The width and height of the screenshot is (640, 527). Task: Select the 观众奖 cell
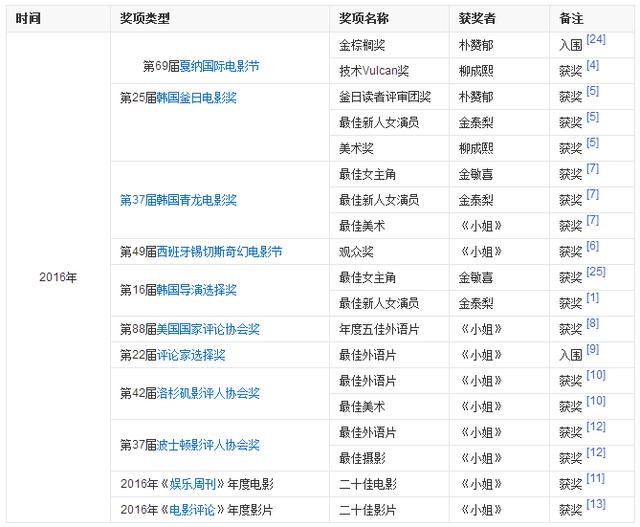click(x=389, y=251)
